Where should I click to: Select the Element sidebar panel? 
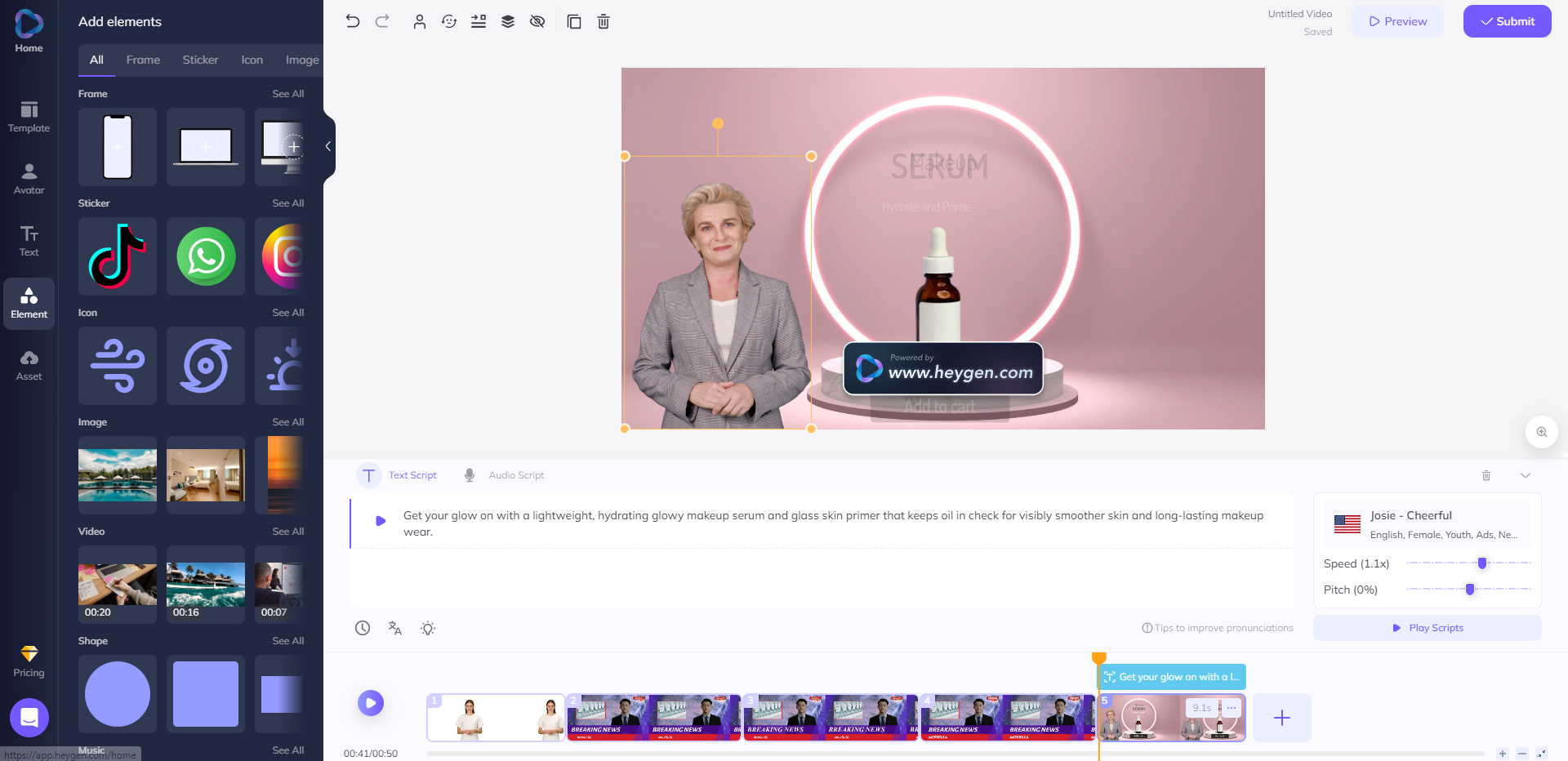coord(29,304)
